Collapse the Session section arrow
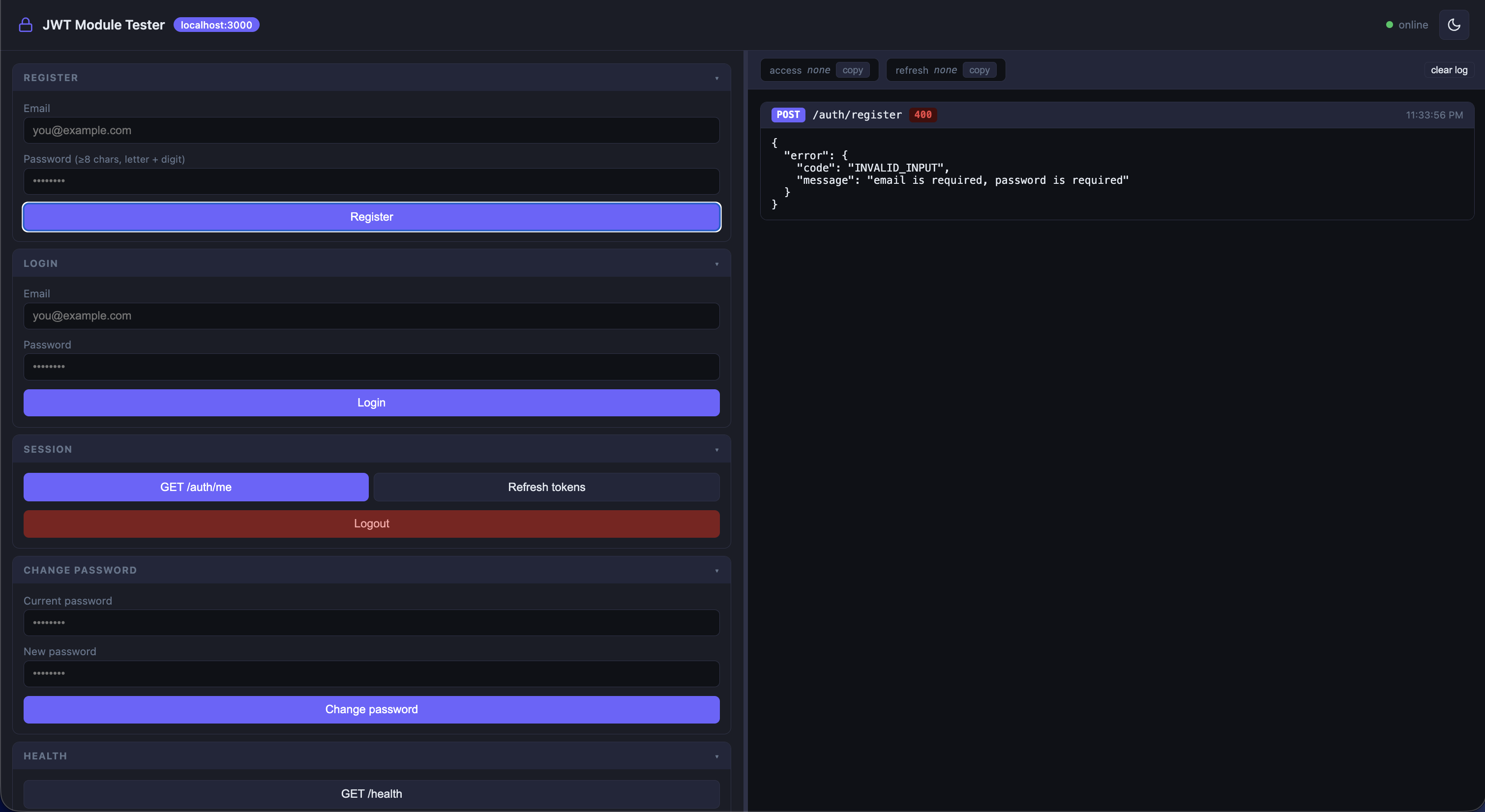 [716, 450]
